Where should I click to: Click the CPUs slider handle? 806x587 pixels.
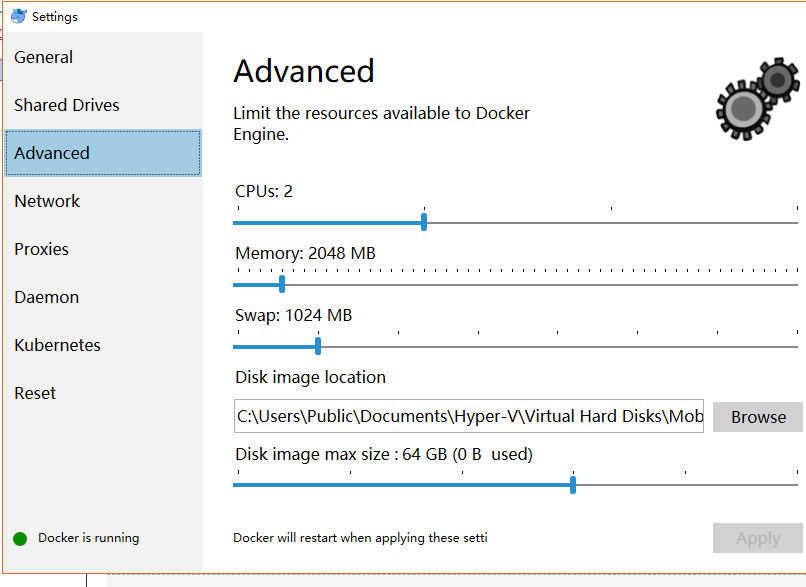pyautogui.click(x=424, y=223)
